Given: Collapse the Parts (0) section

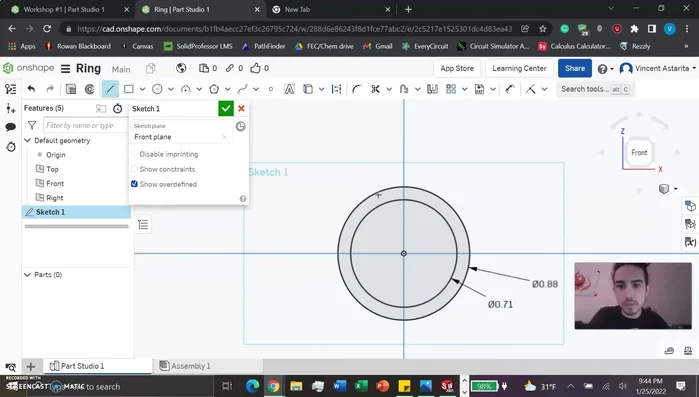Looking at the screenshot, I should pyautogui.click(x=27, y=274).
